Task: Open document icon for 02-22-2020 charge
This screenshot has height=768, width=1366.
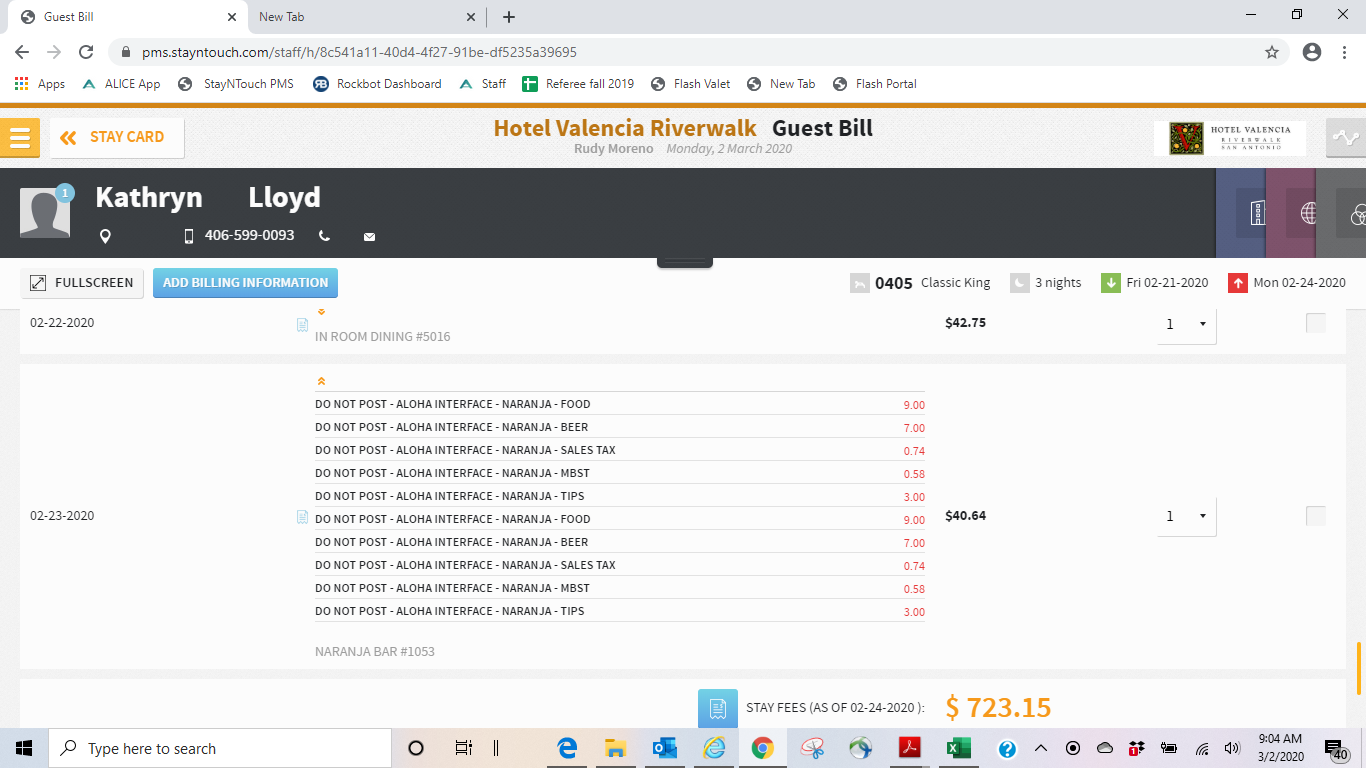Action: click(302, 325)
